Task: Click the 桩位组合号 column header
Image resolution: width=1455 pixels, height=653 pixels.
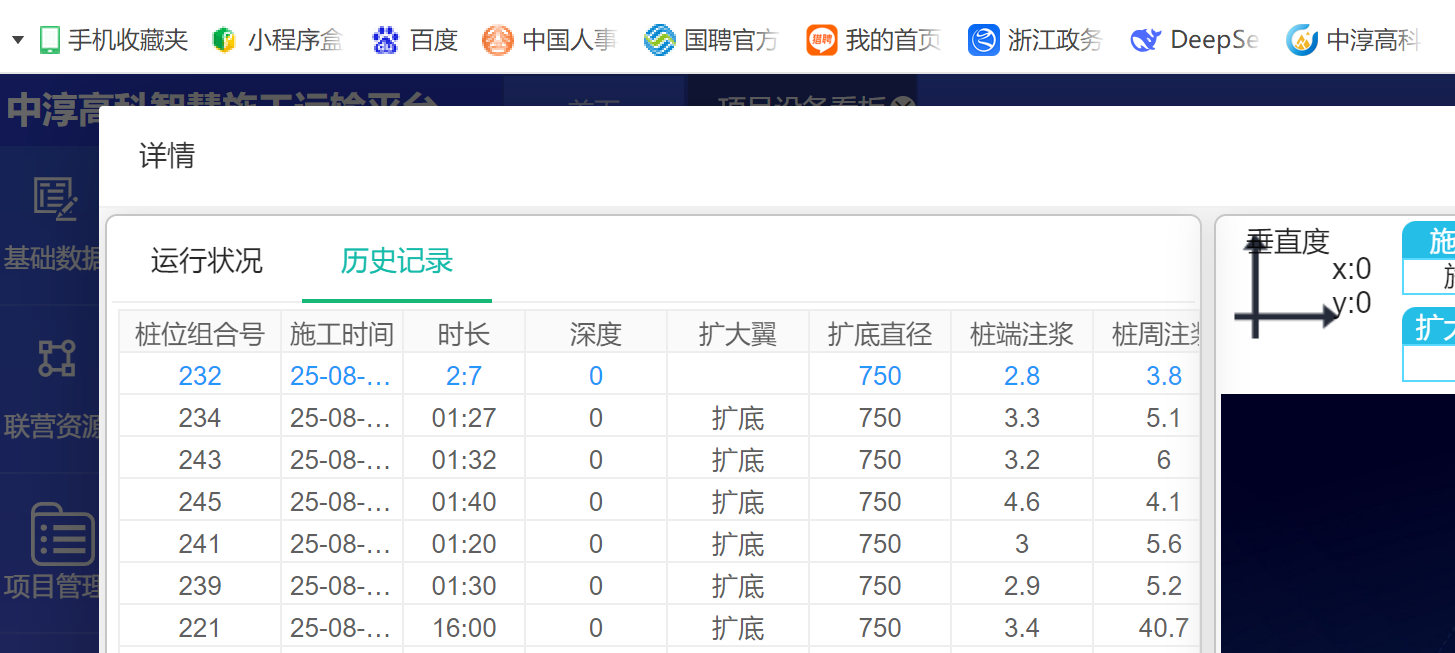Action: [x=199, y=334]
